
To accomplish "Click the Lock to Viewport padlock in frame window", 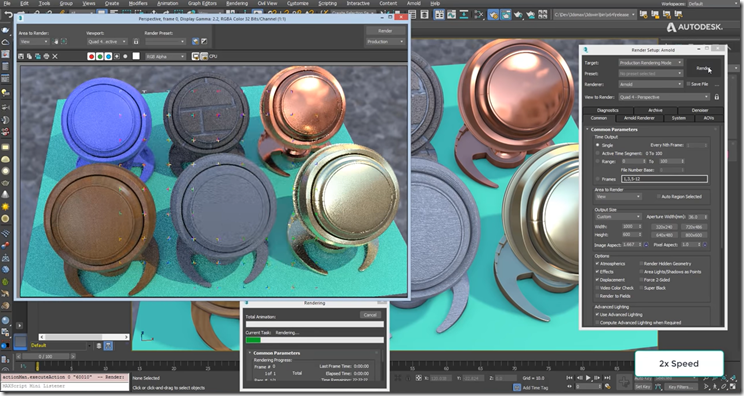I will point(136,42).
